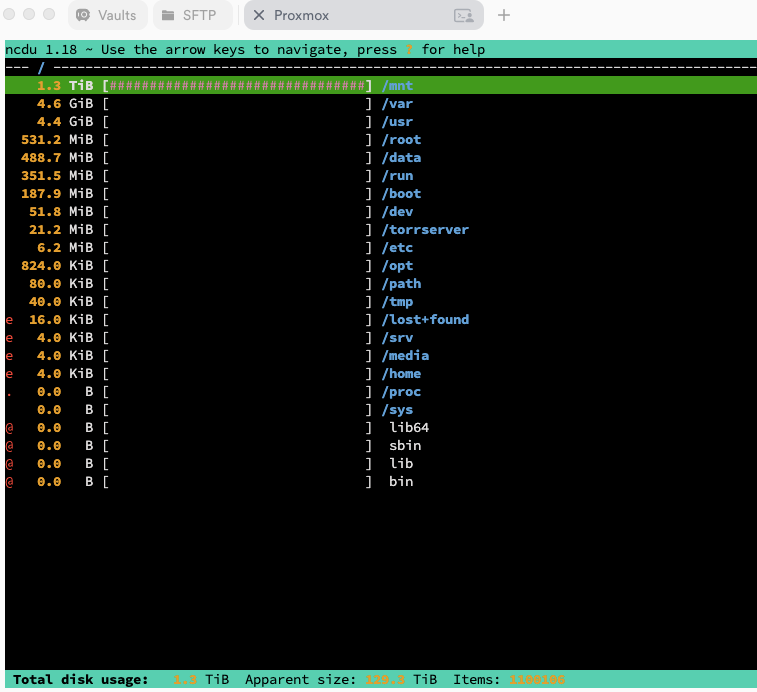Close the Proxmox tab
The width and height of the screenshot is (757, 692).
tap(259, 15)
